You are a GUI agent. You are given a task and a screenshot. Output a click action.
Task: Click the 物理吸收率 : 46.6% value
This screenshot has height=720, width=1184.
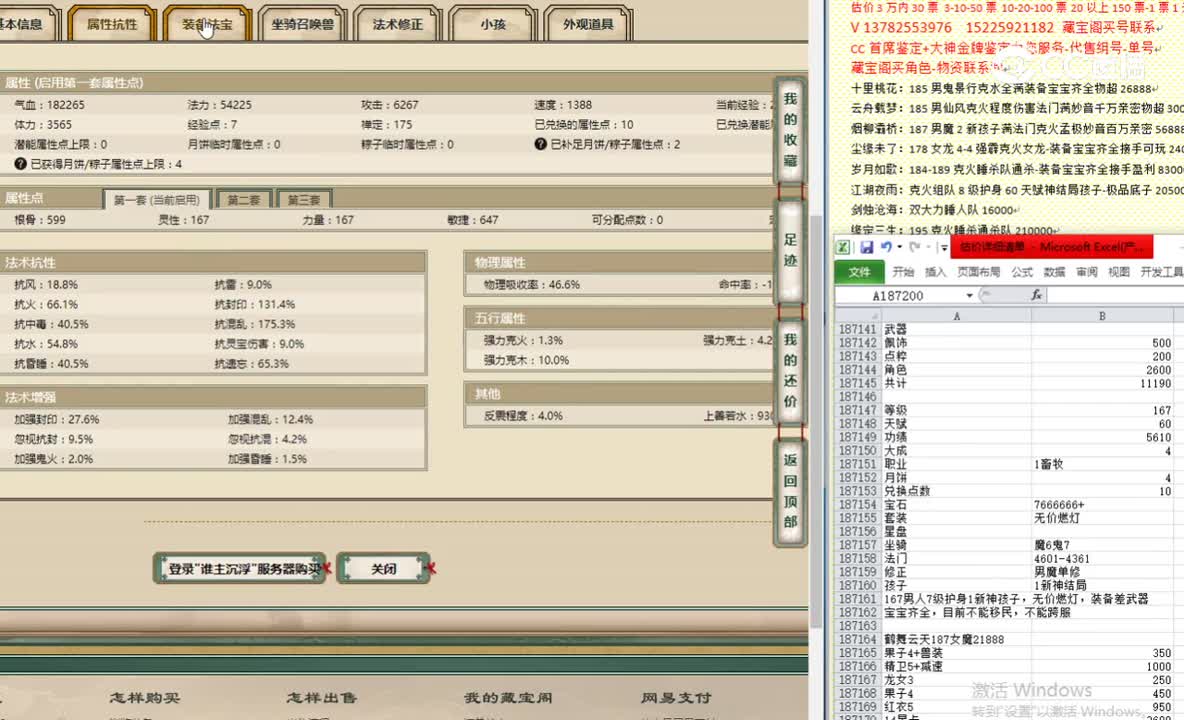click(532, 285)
